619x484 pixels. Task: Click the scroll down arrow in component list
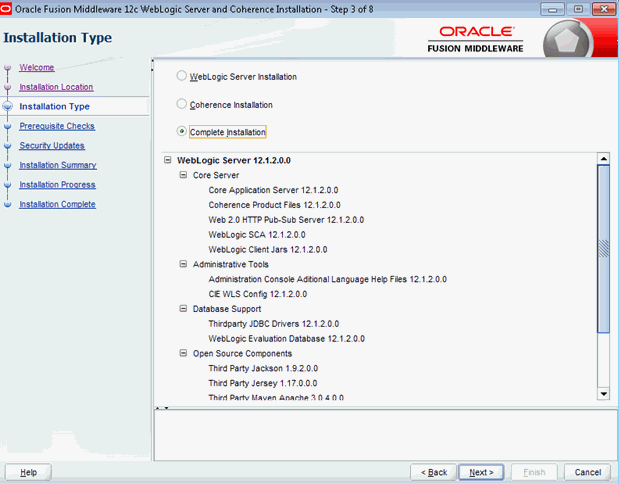tap(604, 394)
